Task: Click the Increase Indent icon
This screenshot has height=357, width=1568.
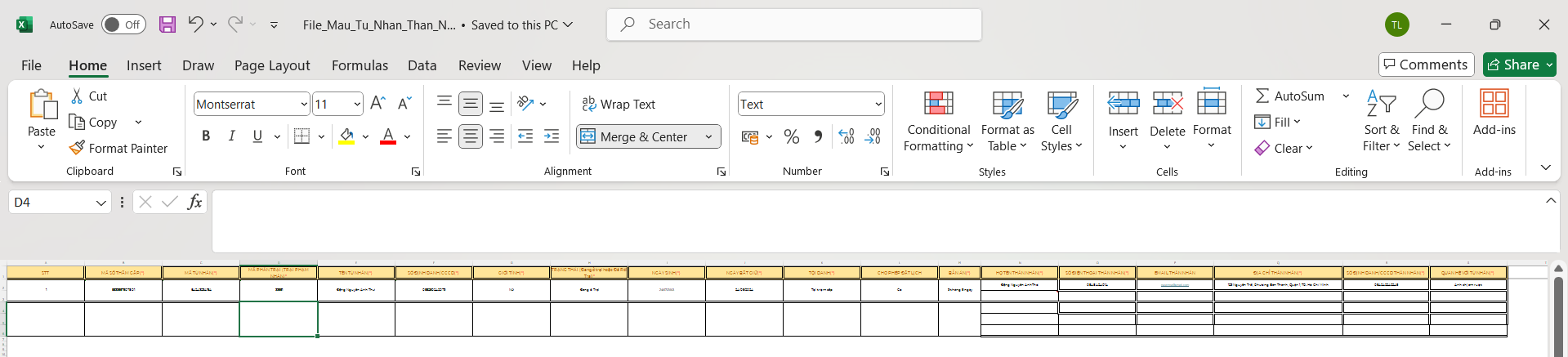Action: (x=552, y=136)
